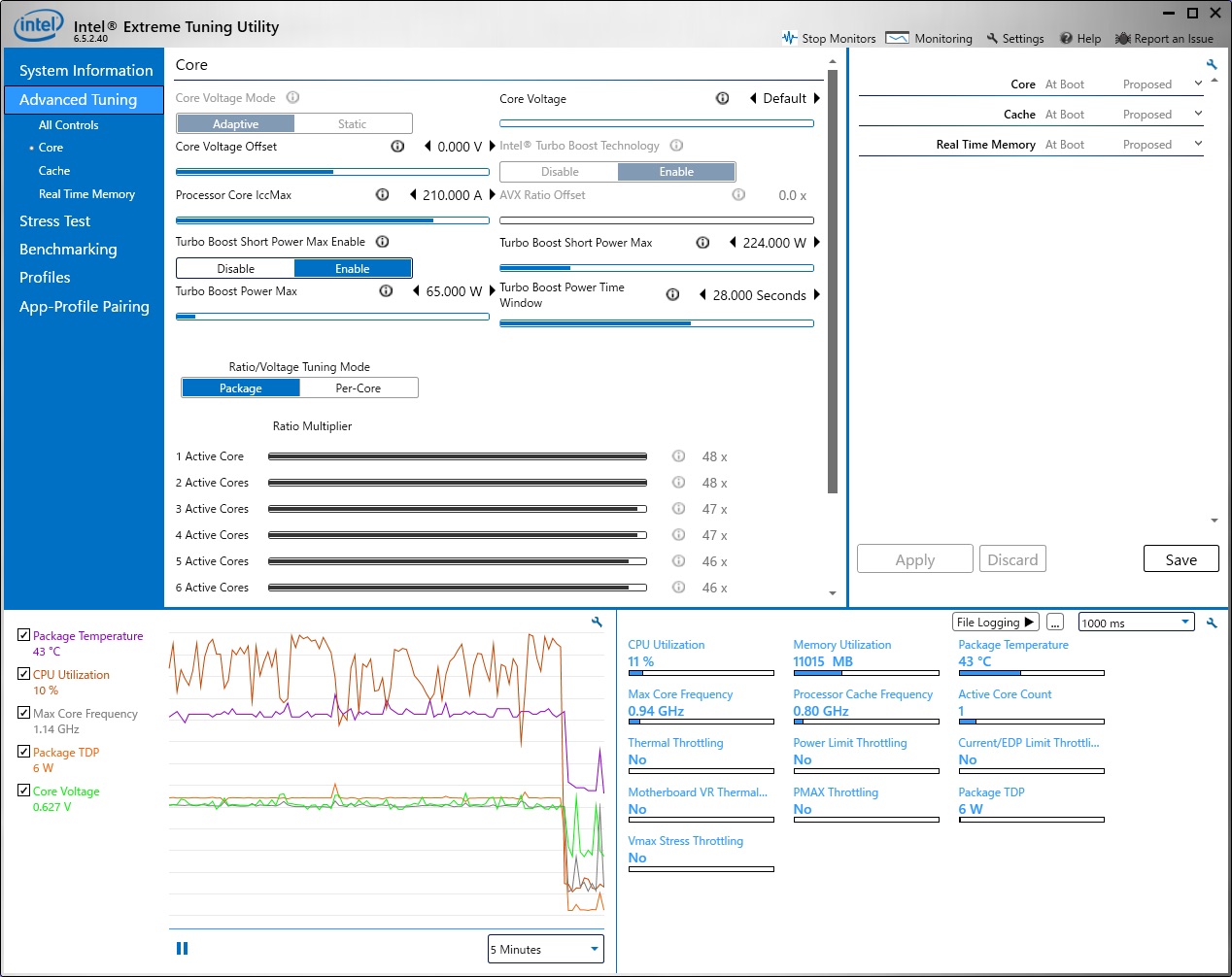Decrease Turbo Boost Power Max value
The image size is (1232, 977).
[x=416, y=290]
